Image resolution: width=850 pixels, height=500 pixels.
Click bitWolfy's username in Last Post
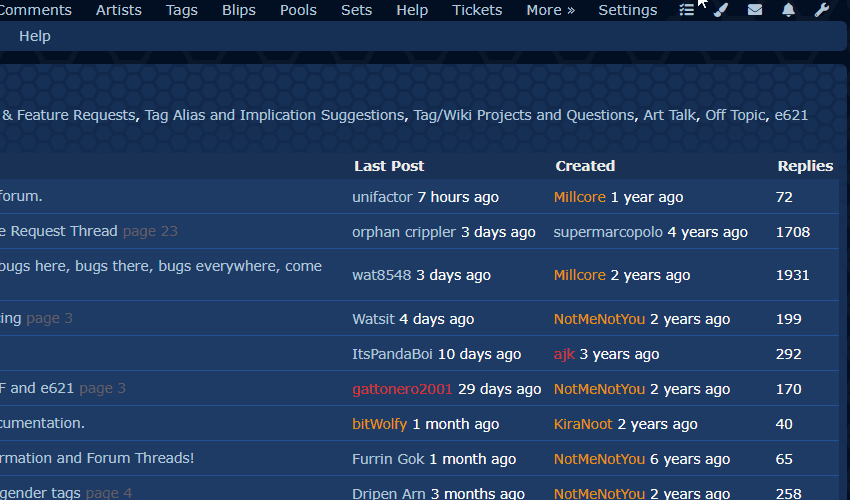tap(380, 424)
